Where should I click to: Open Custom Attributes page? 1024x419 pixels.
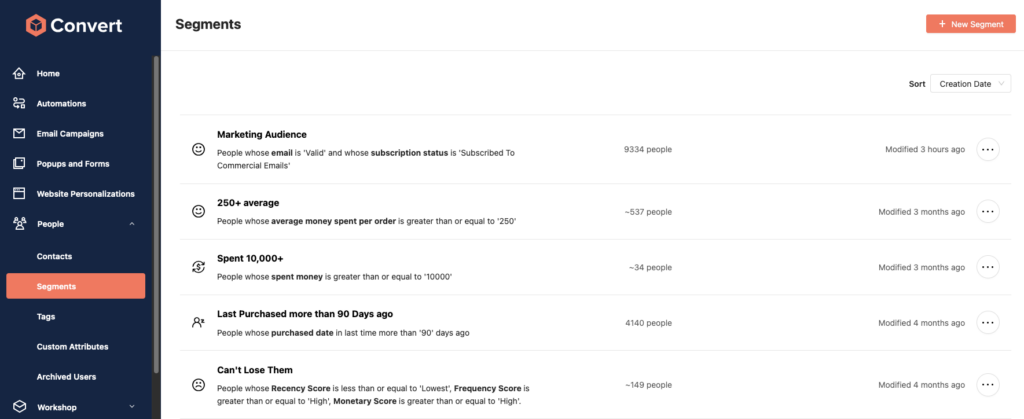72,347
